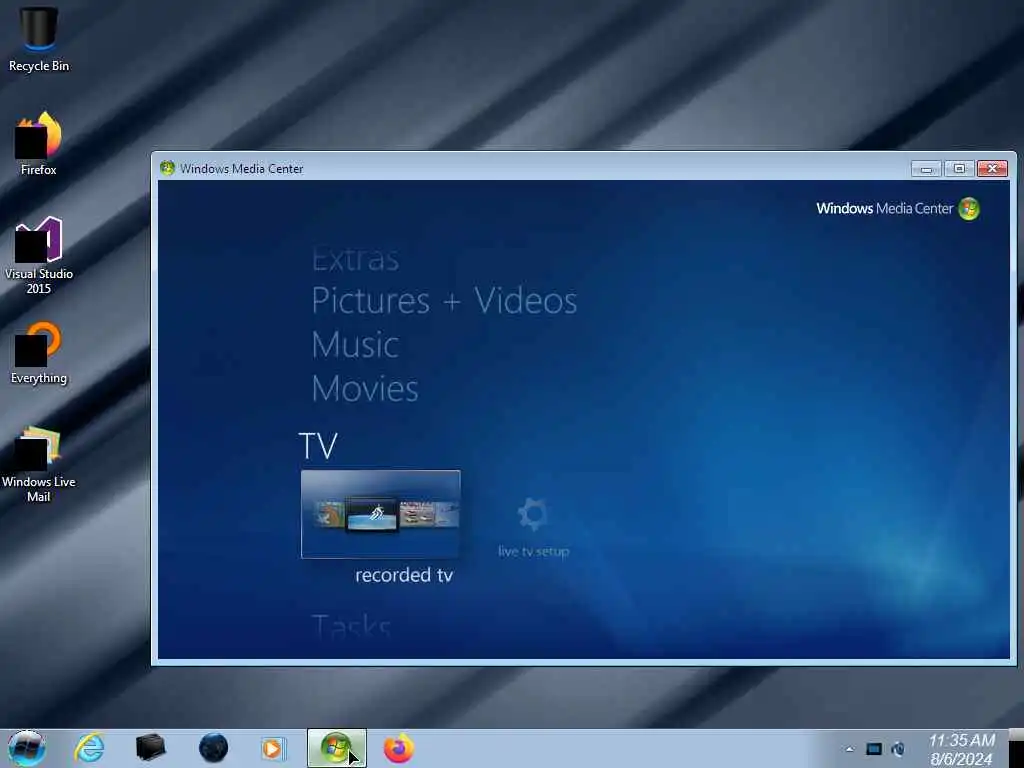1024x768 pixels.
Task: Launch Internet Explorer from taskbar
Action: pos(89,748)
